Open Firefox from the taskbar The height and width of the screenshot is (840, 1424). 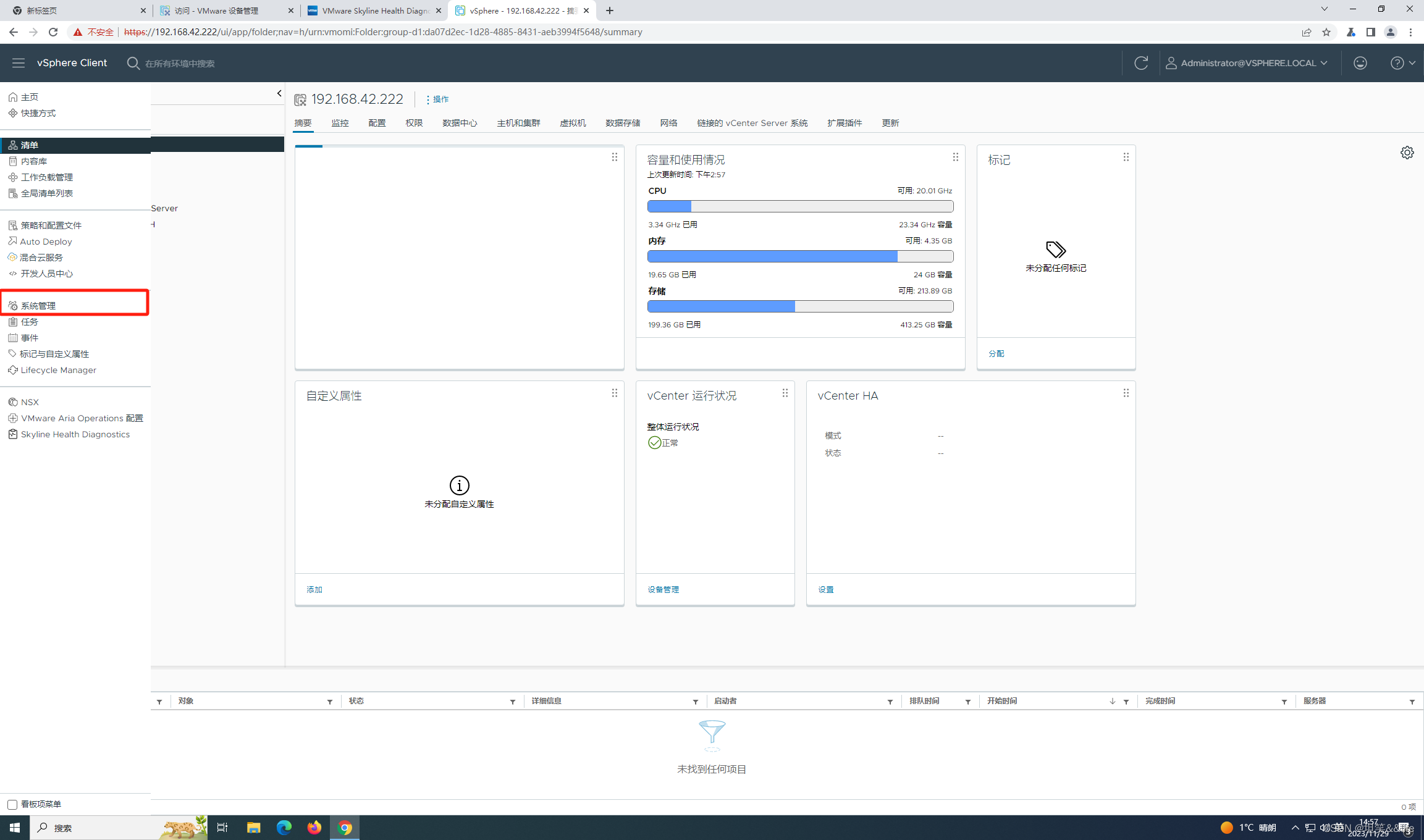314,828
